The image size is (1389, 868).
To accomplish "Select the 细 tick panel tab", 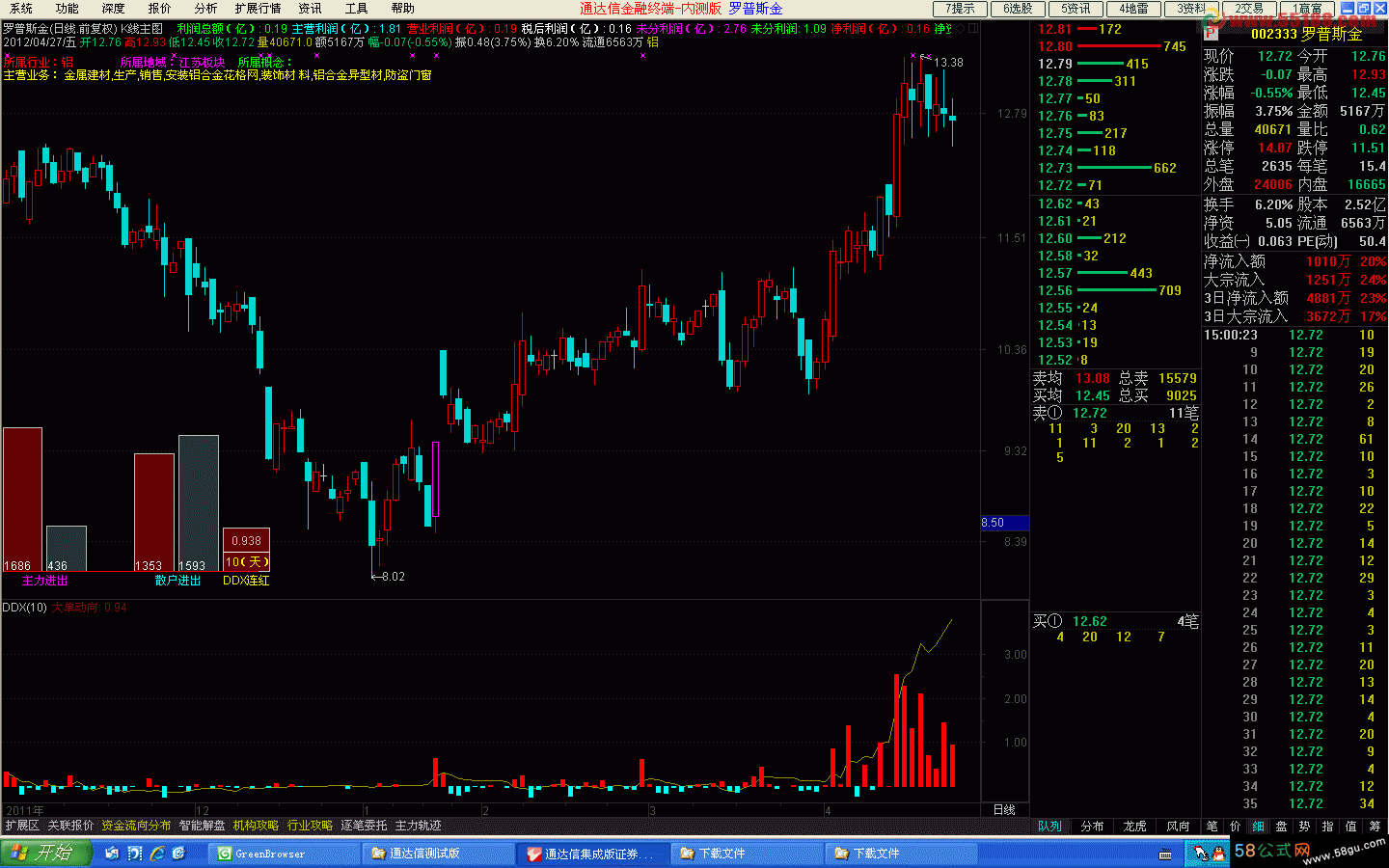I will (x=1258, y=827).
